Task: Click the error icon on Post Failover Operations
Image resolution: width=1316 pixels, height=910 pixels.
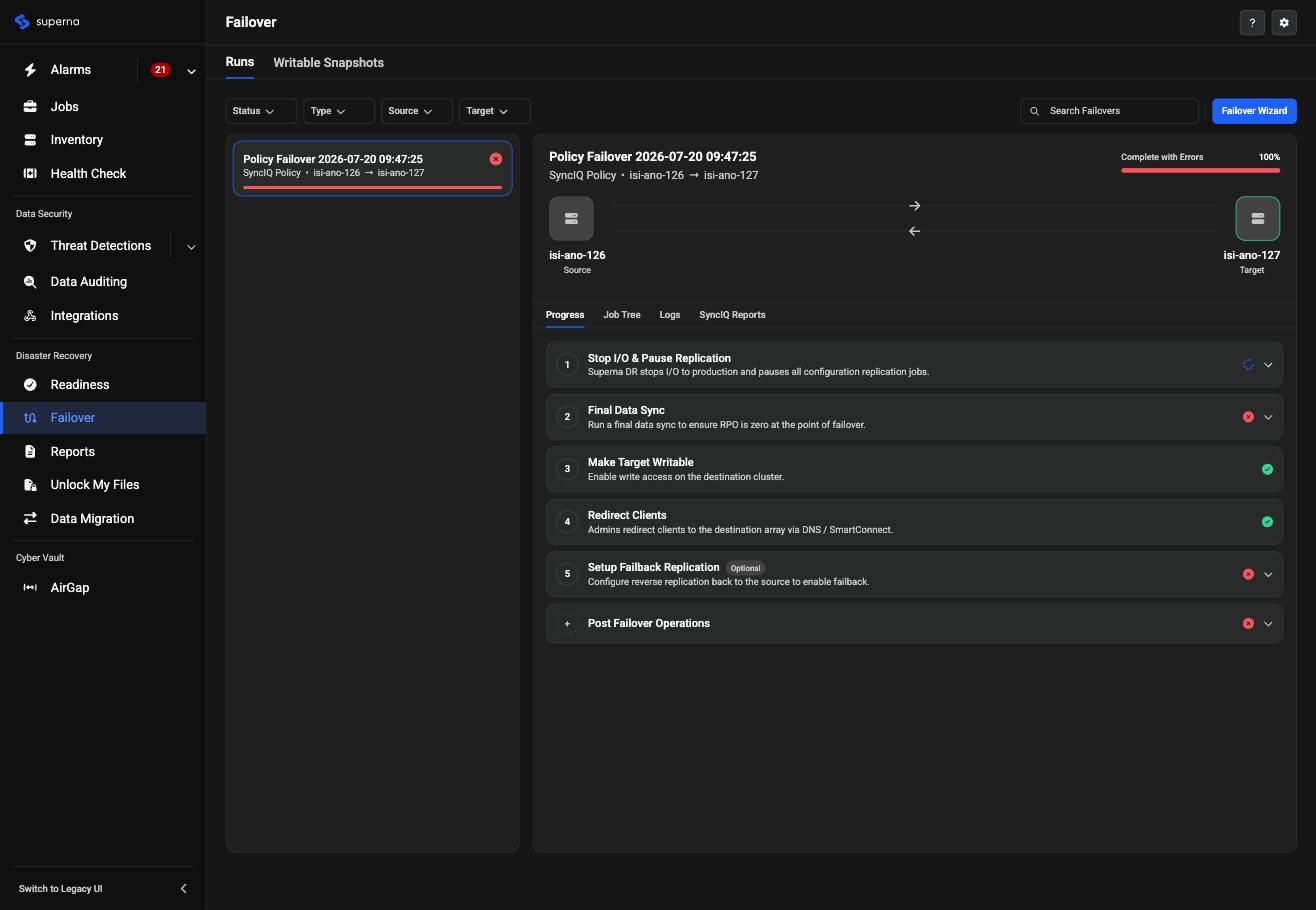Action: pyautogui.click(x=1248, y=624)
